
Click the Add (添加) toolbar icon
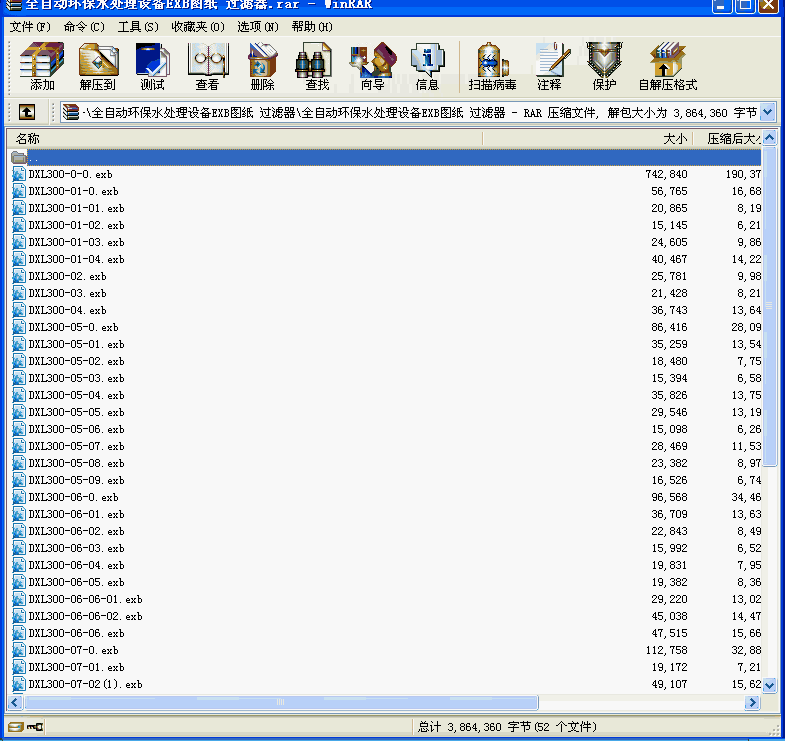(42, 66)
